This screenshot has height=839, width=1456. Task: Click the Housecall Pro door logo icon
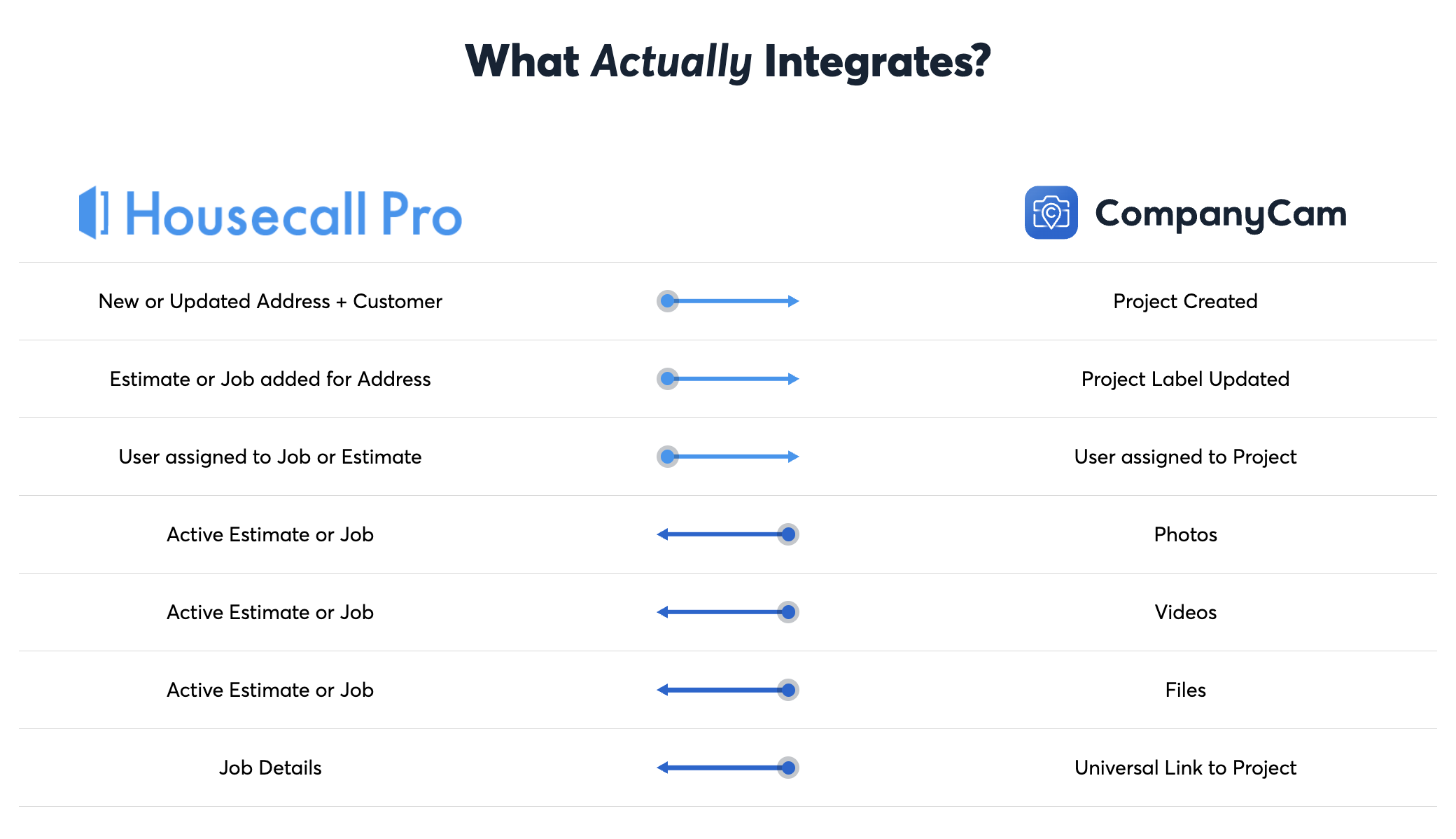pos(94,212)
